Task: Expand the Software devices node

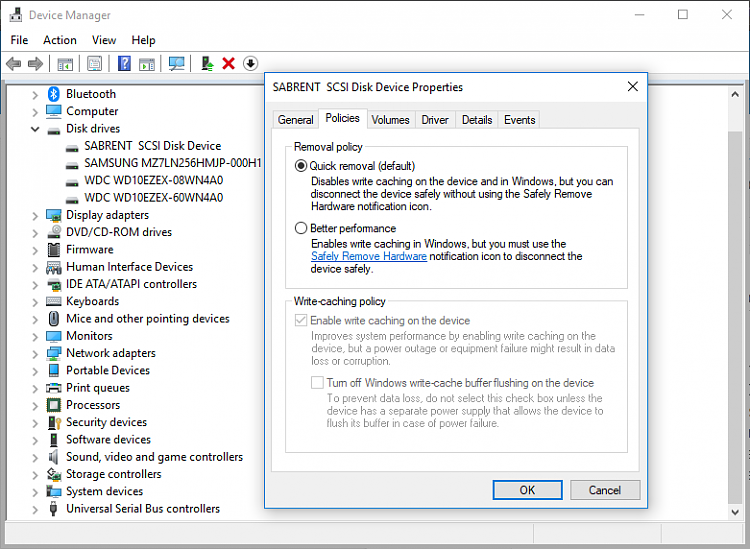Action: [35, 441]
